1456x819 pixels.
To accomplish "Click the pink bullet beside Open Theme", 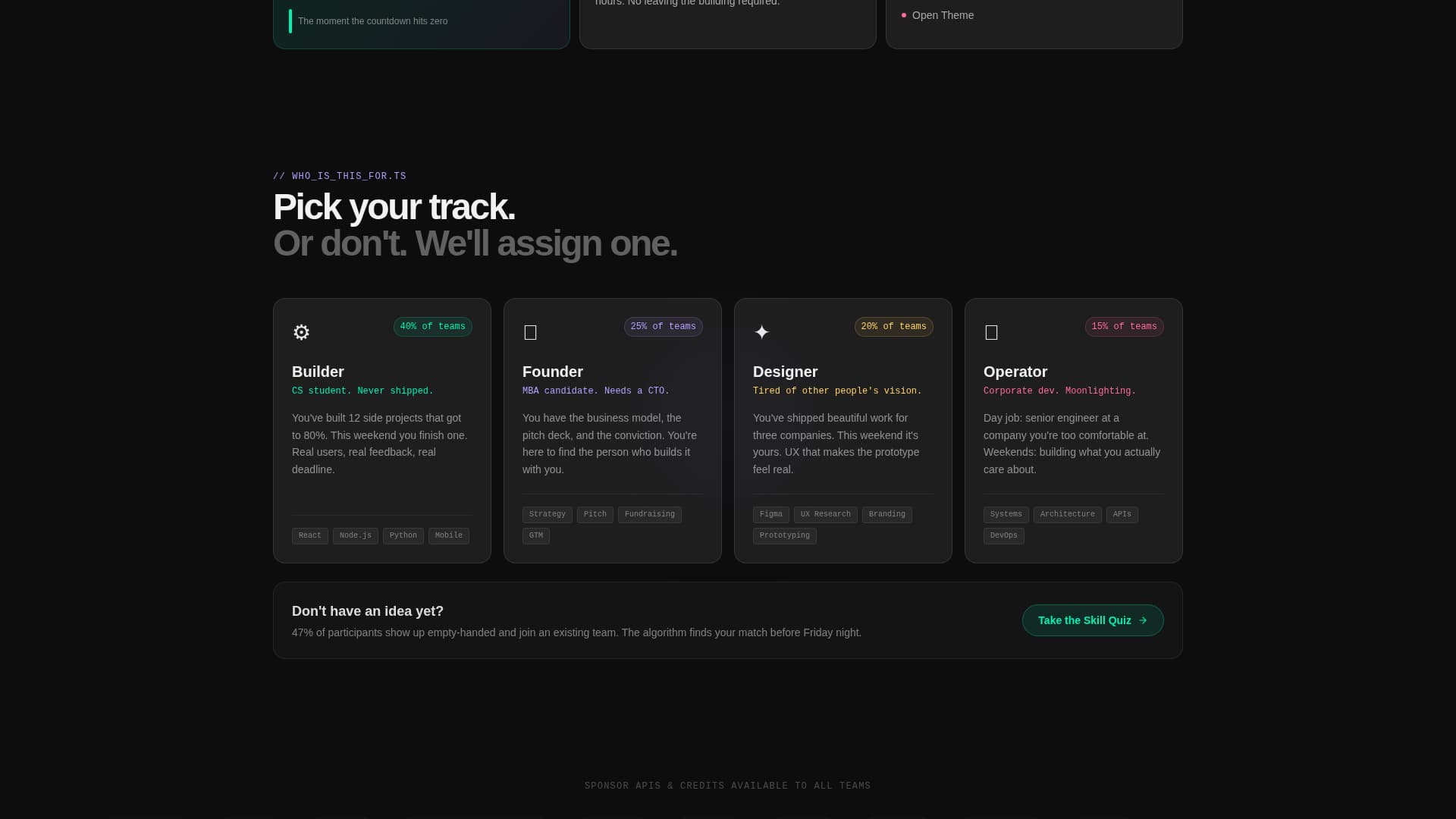I will click(904, 15).
